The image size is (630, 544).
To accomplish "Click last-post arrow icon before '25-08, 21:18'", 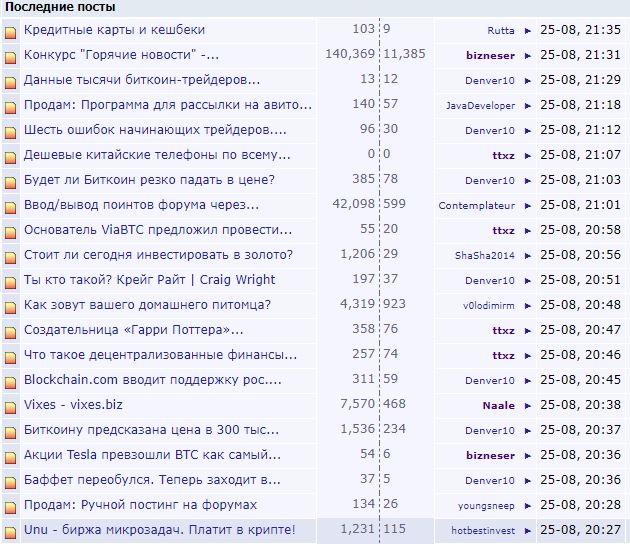I will tap(528, 106).
